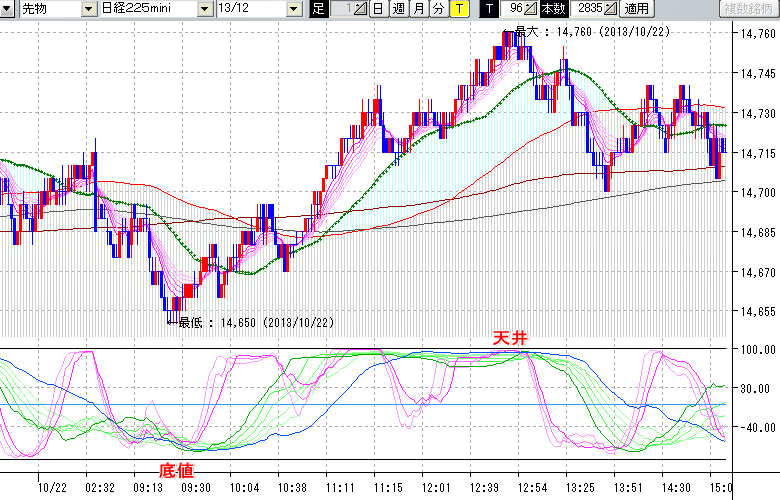Image resolution: width=780 pixels, height=500 pixels.
Task: Open the 先物 product type dropdown
Action: coord(91,9)
